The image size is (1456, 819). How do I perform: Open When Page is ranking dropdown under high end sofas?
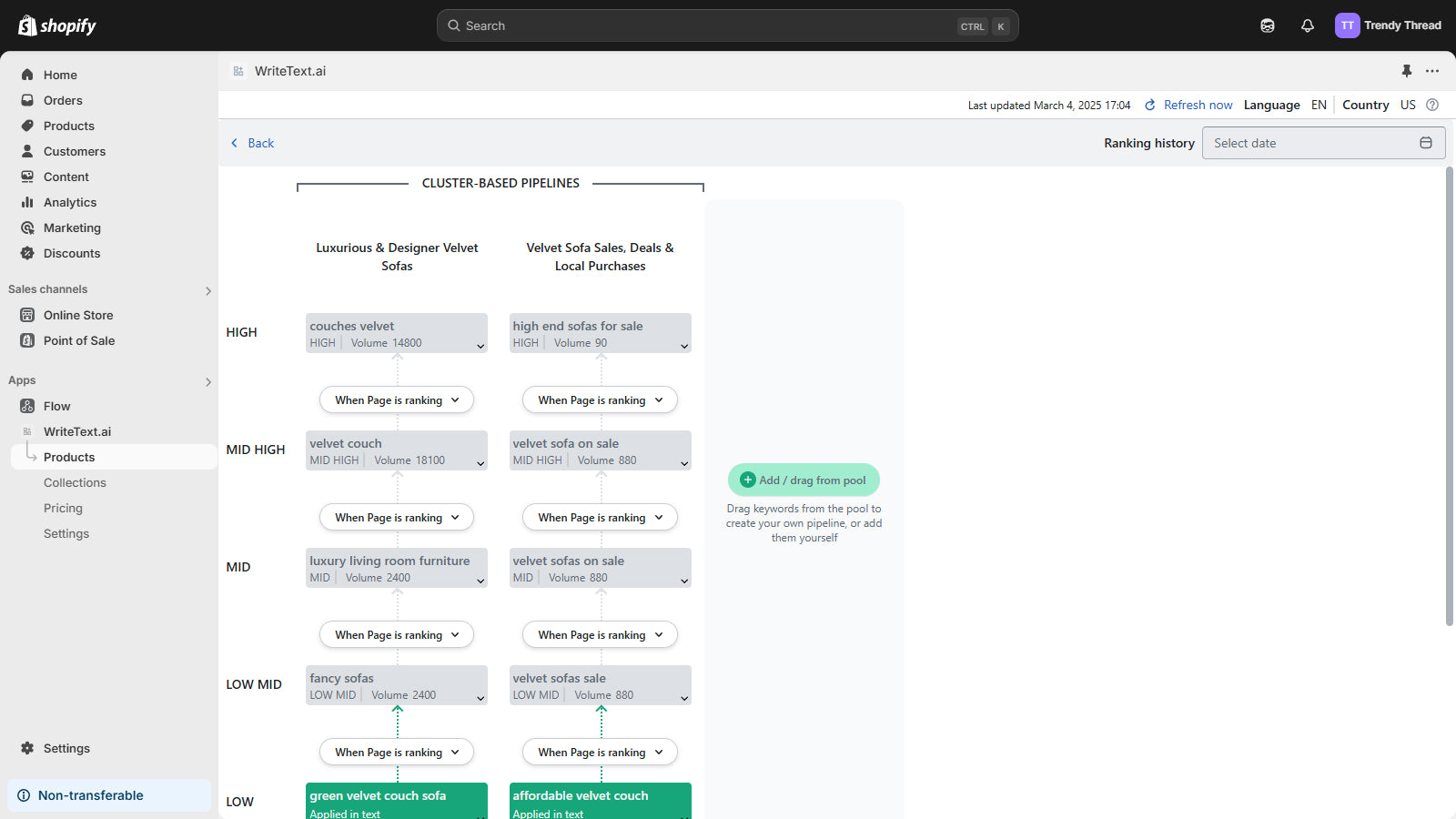[x=600, y=399]
